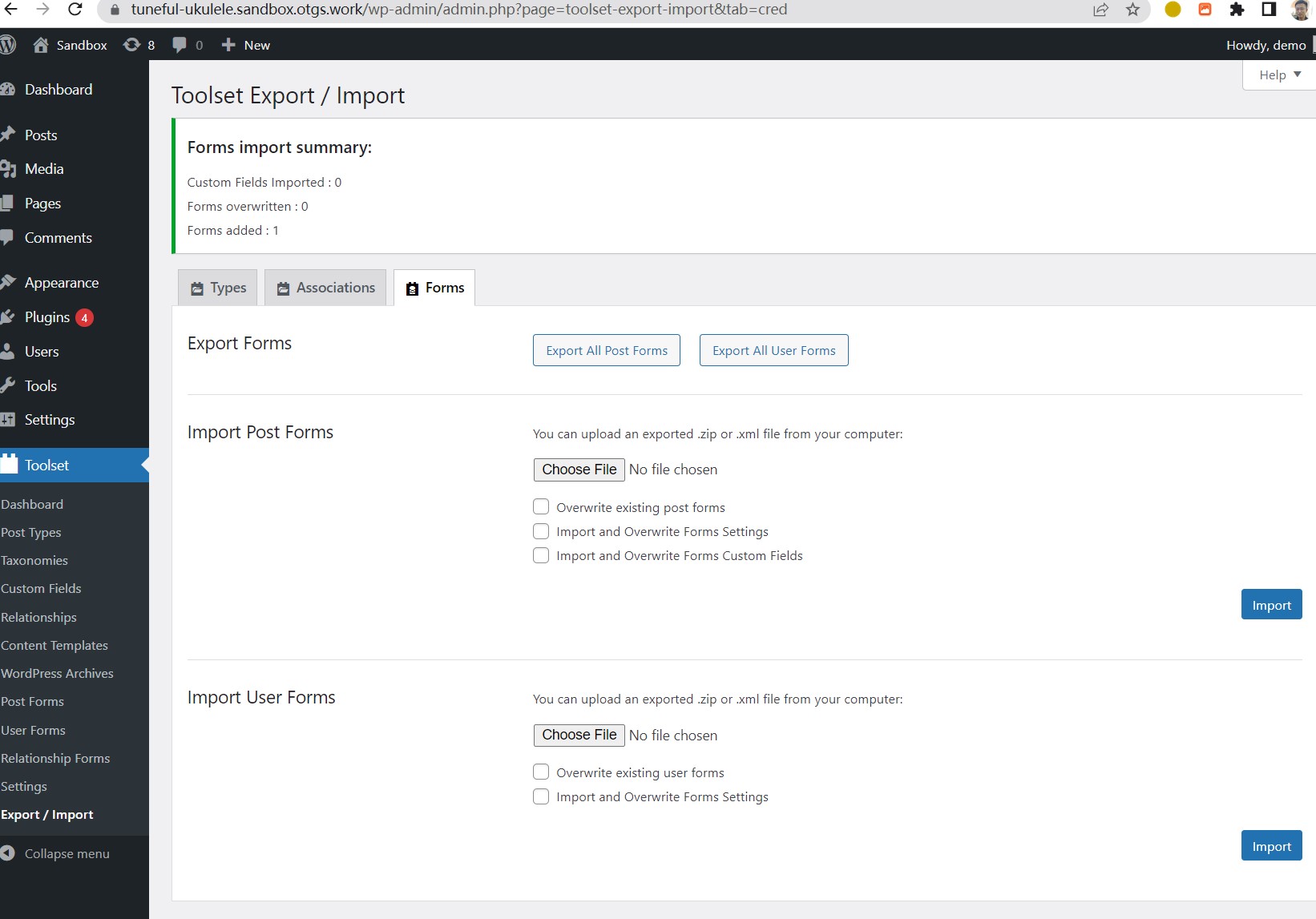1316x919 pixels.
Task: Choose File for Import User Forms
Action: (x=579, y=735)
